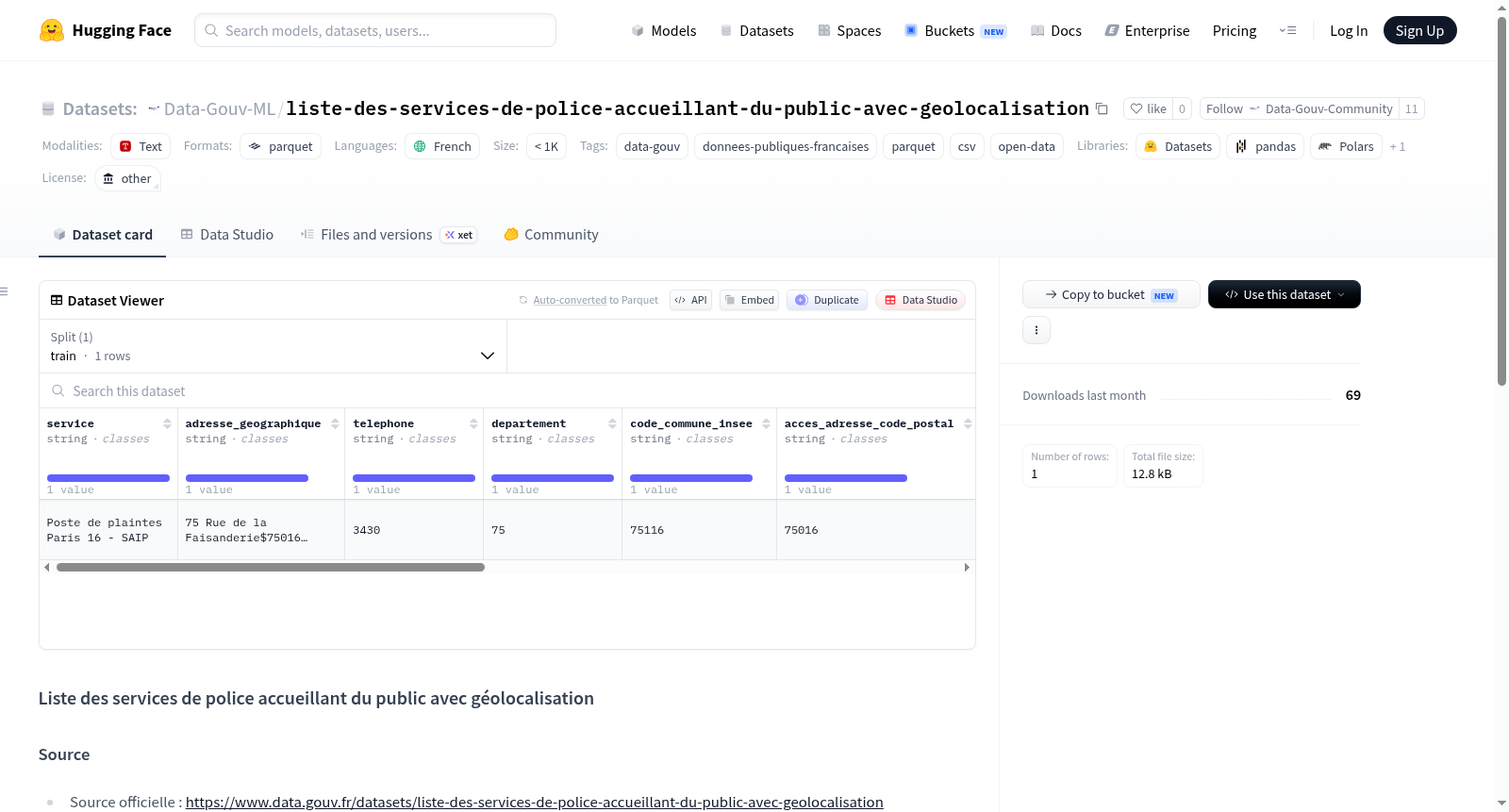Click the Sign Up button

tap(1419, 30)
